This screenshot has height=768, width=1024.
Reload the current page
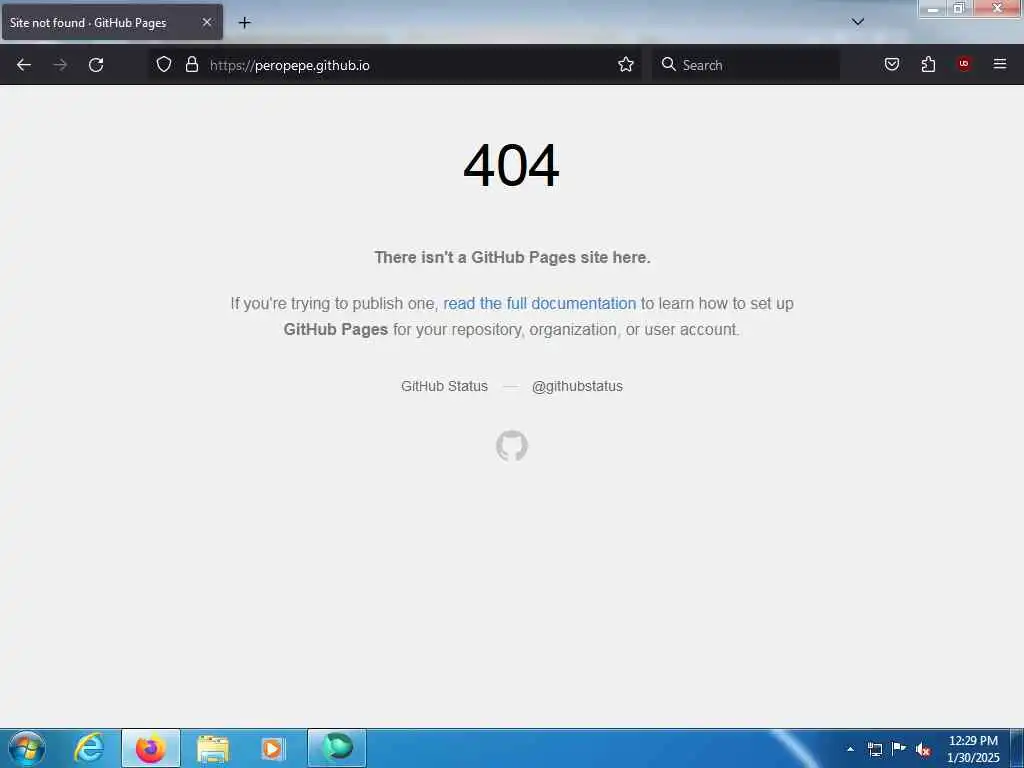[96, 65]
